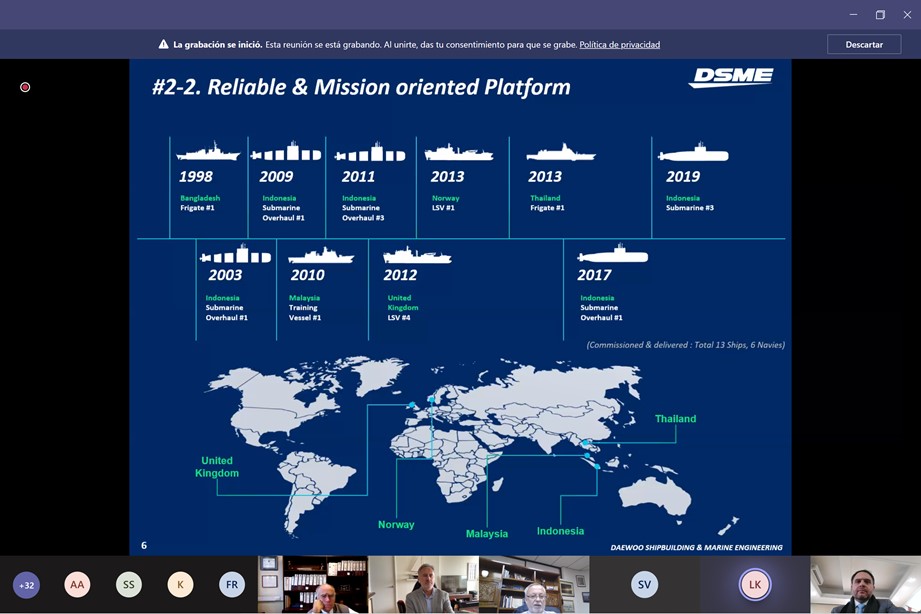Click the 2009 submarine overhaul silhouette
The image size is (921, 614).
(286, 152)
